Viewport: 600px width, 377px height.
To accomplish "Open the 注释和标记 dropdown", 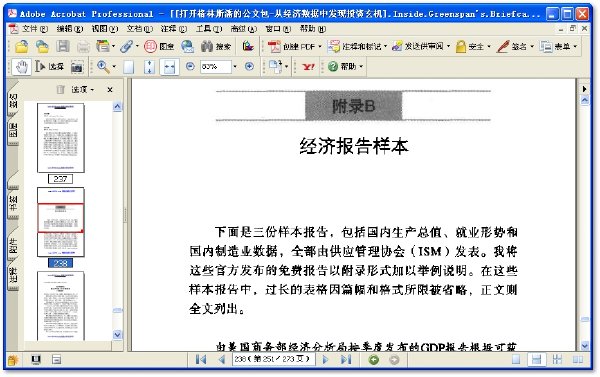I will tap(357, 46).
